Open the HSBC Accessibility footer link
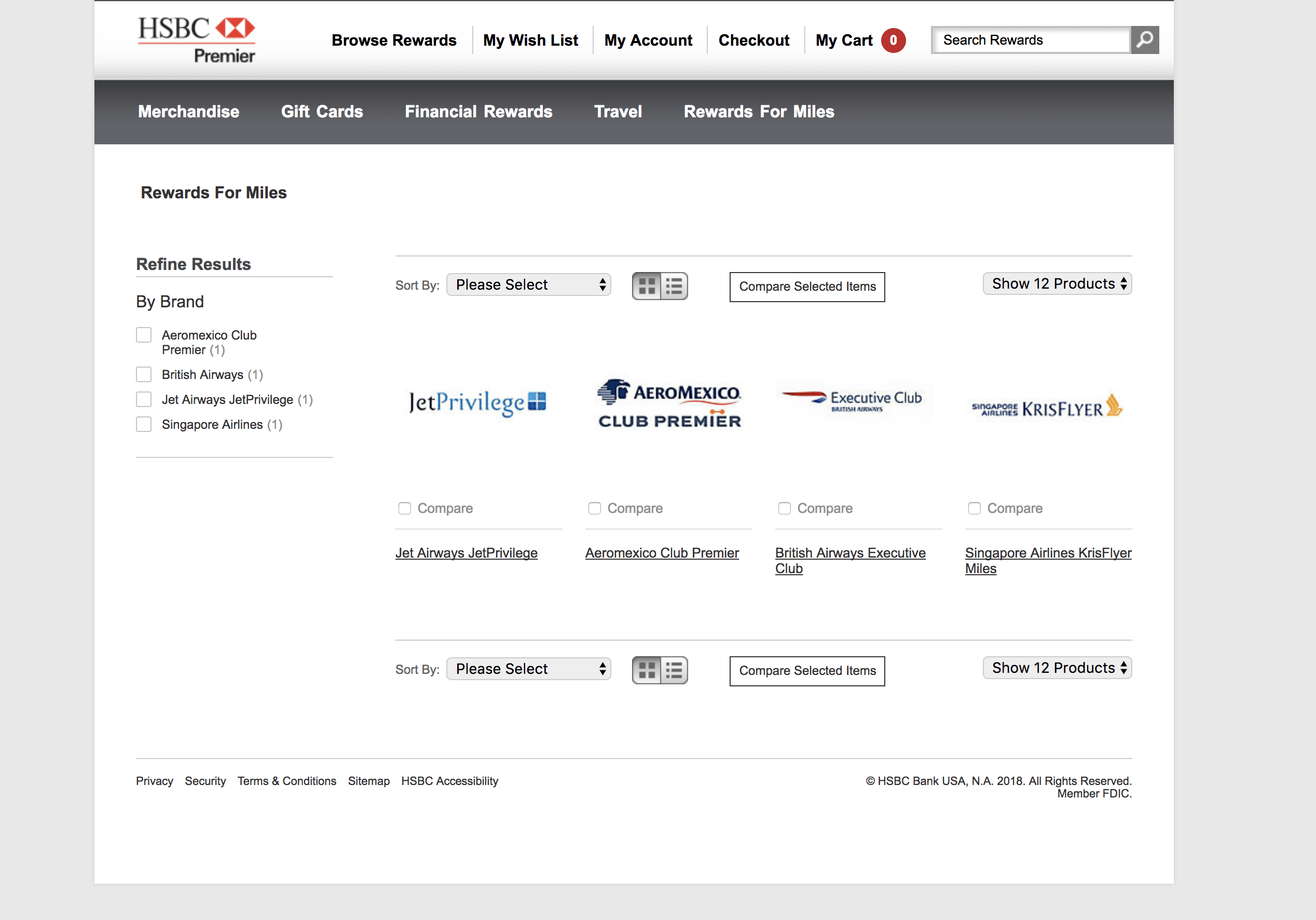 pos(449,781)
